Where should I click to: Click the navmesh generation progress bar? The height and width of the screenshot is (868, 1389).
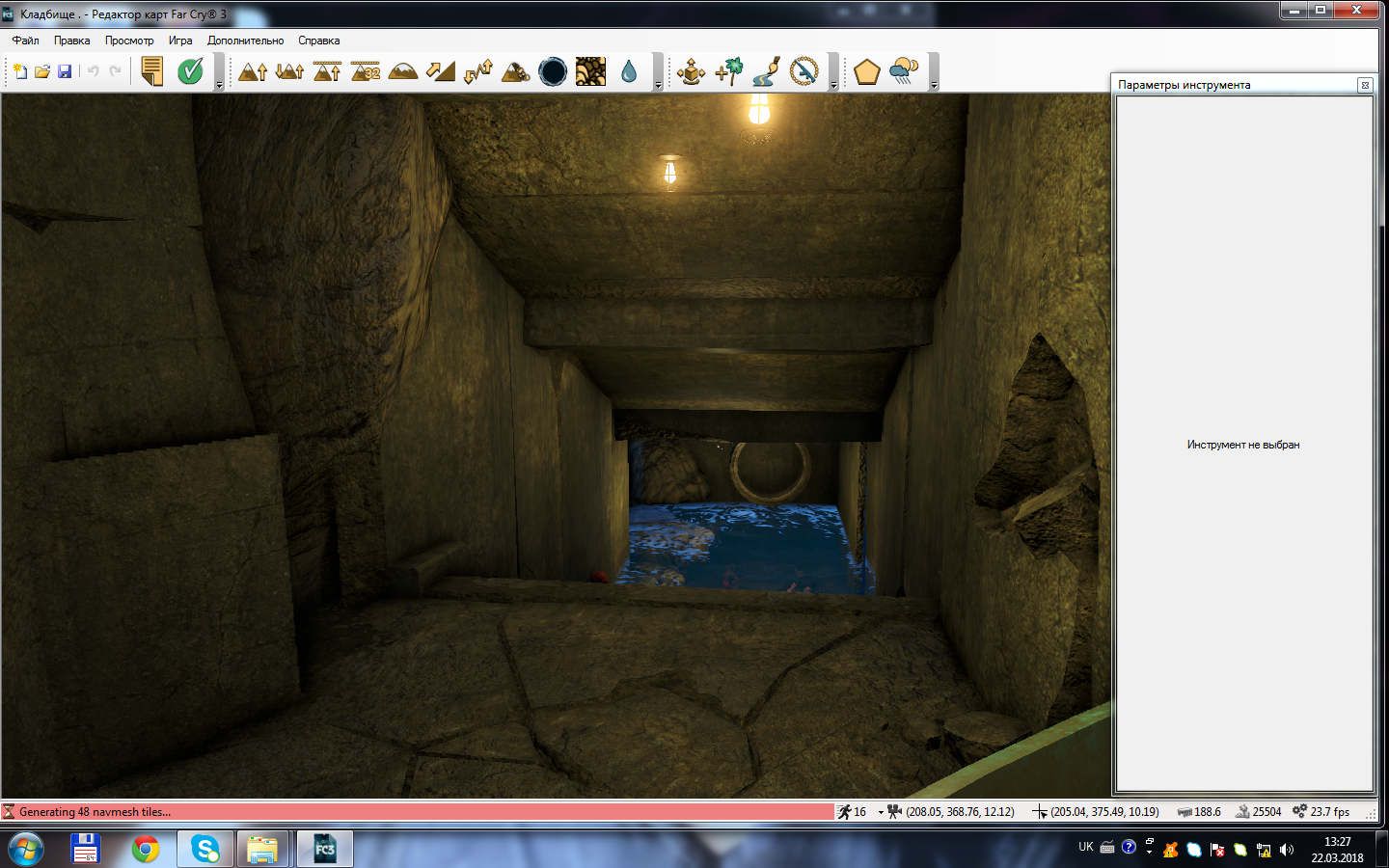click(x=418, y=812)
